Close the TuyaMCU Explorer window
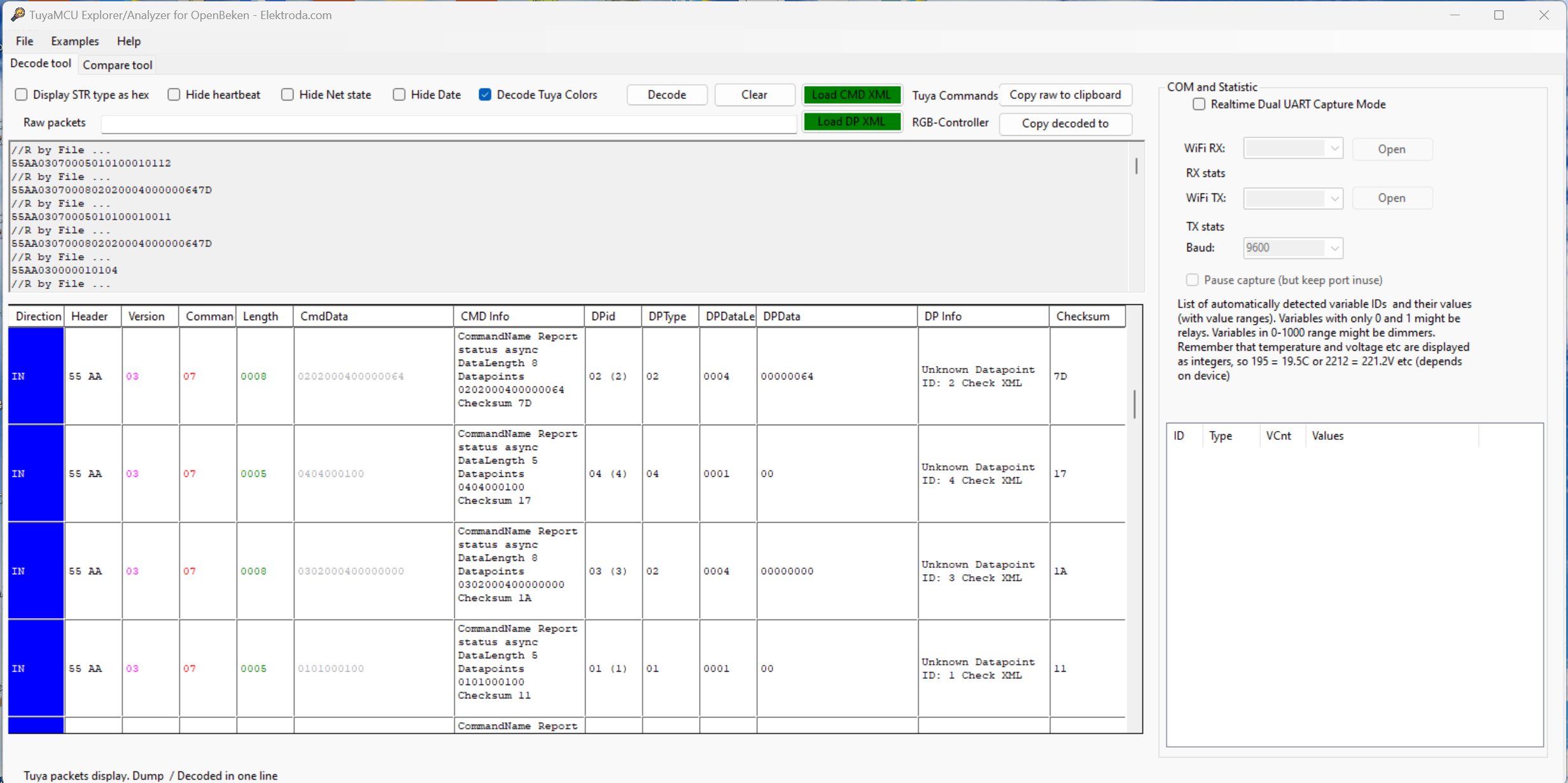Image resolution: width=1568 pixels, height=783 pixels. click(x=1544, y=15)
